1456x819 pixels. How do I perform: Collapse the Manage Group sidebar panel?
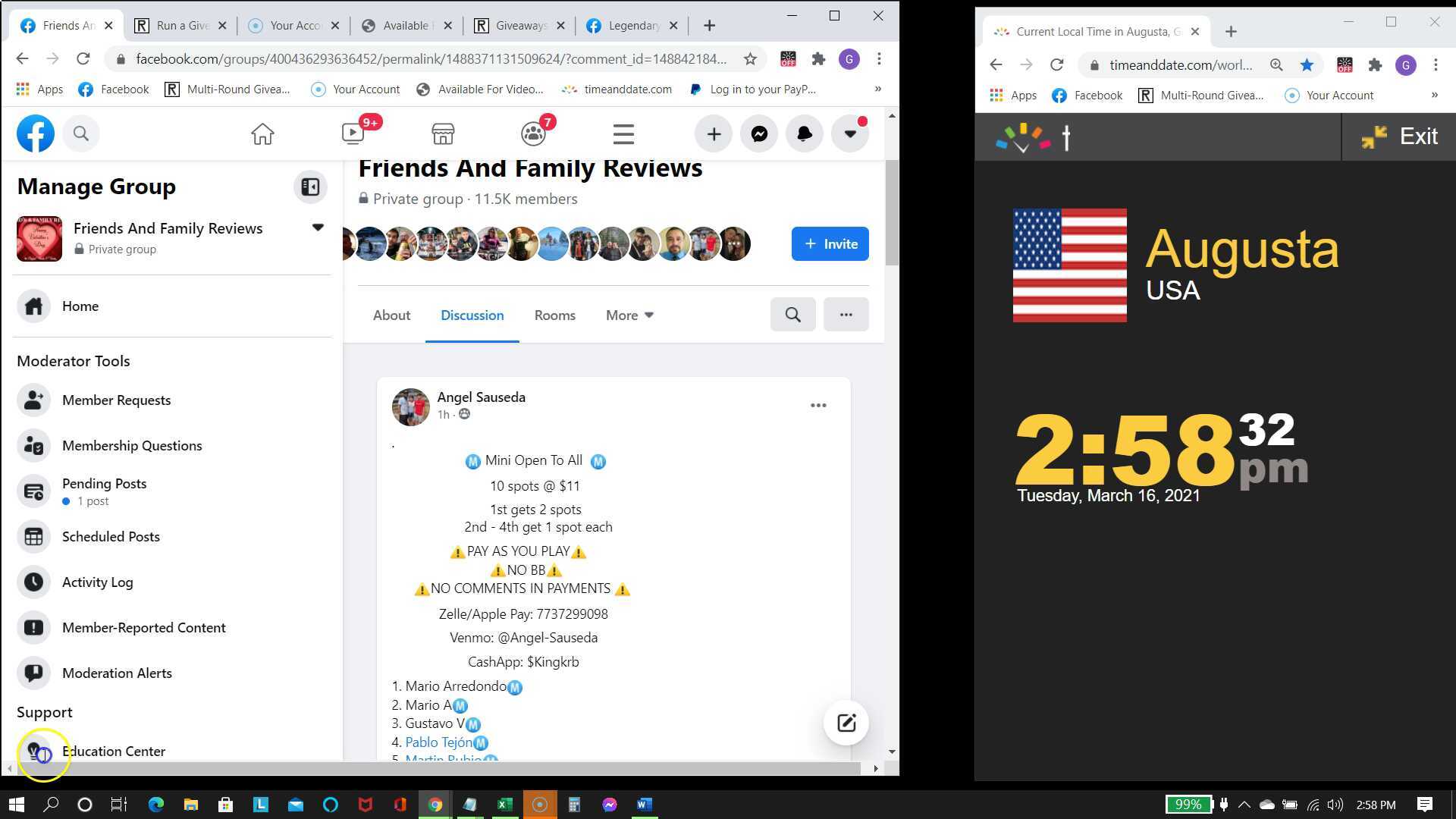tap(310, 187)
